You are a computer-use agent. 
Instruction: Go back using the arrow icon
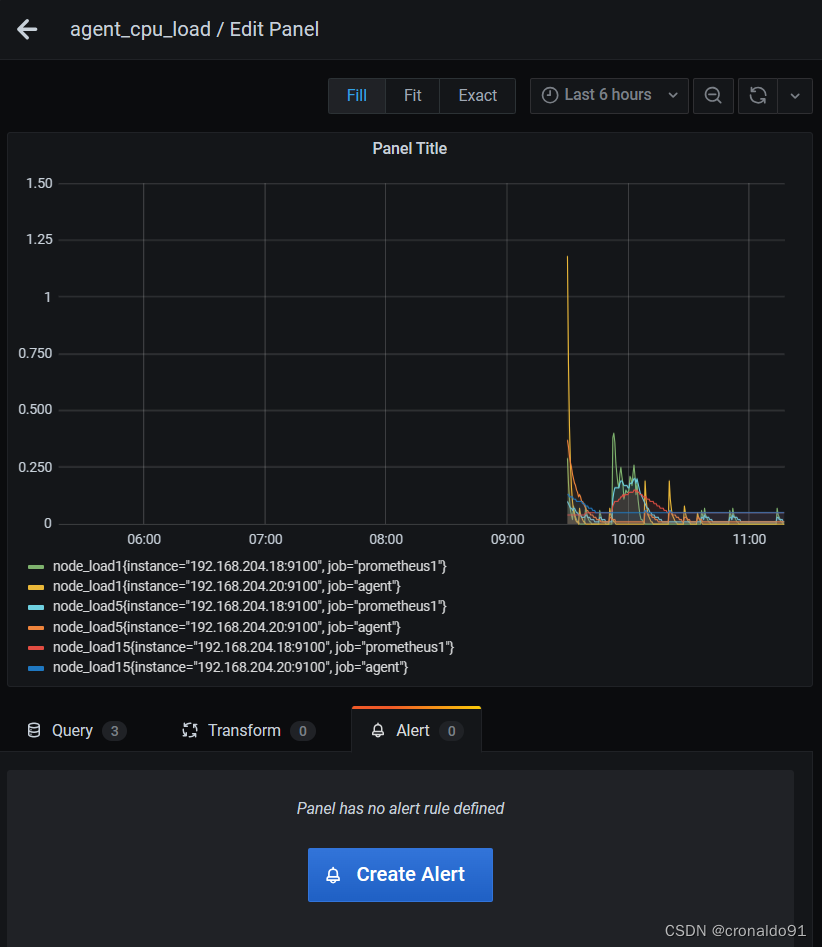coord(27,29)
